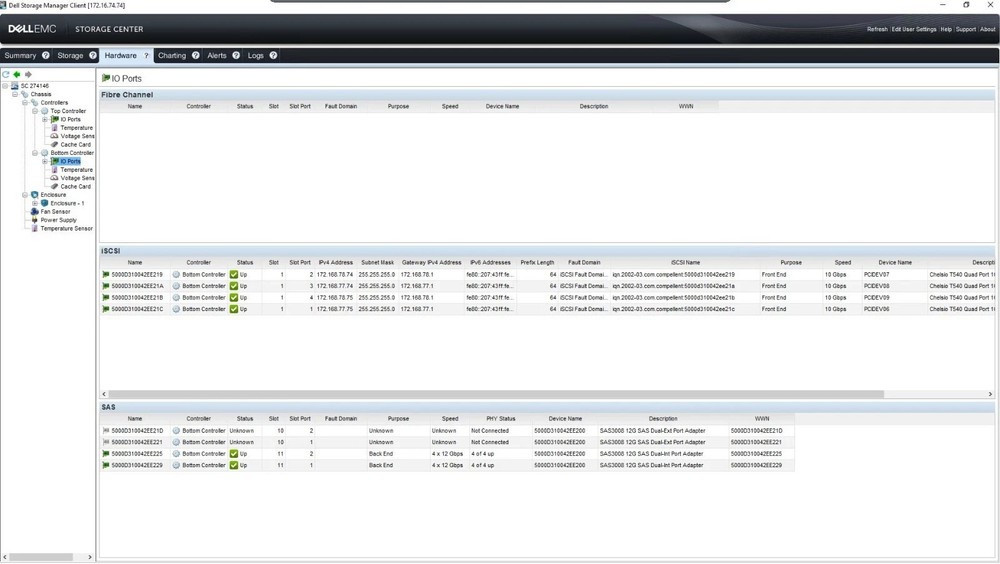
Task: Expand Top Controller IO Ports node
Action: pos(45,119)
